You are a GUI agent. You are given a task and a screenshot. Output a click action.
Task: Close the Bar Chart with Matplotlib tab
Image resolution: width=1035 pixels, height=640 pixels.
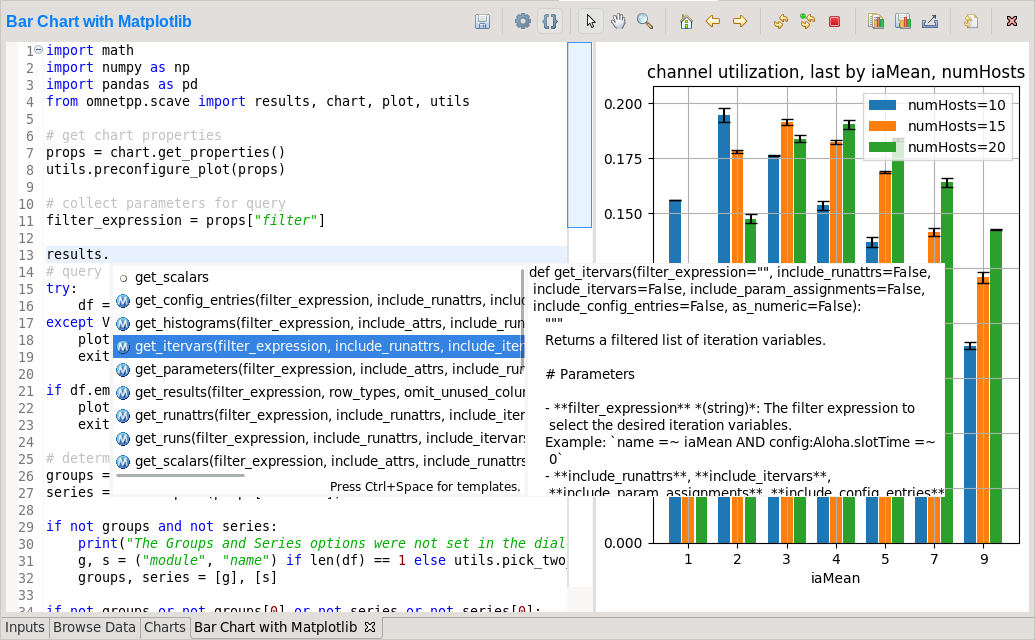pos(370,627)
